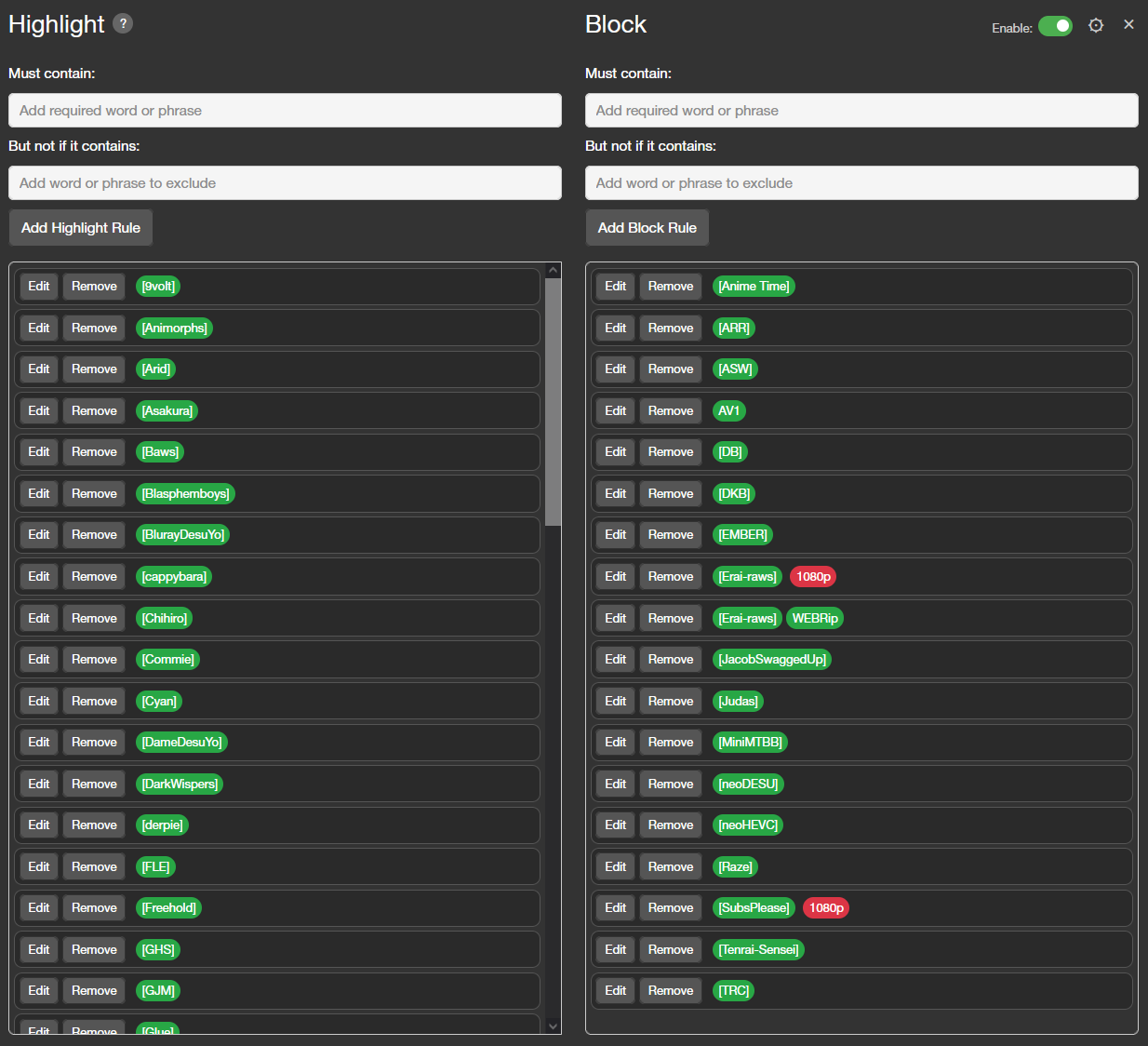The width and height of the screenshot is (1148, 1046).
Task: Edit the [Erai-raws] WEBRip block rule
Action: 616,618
